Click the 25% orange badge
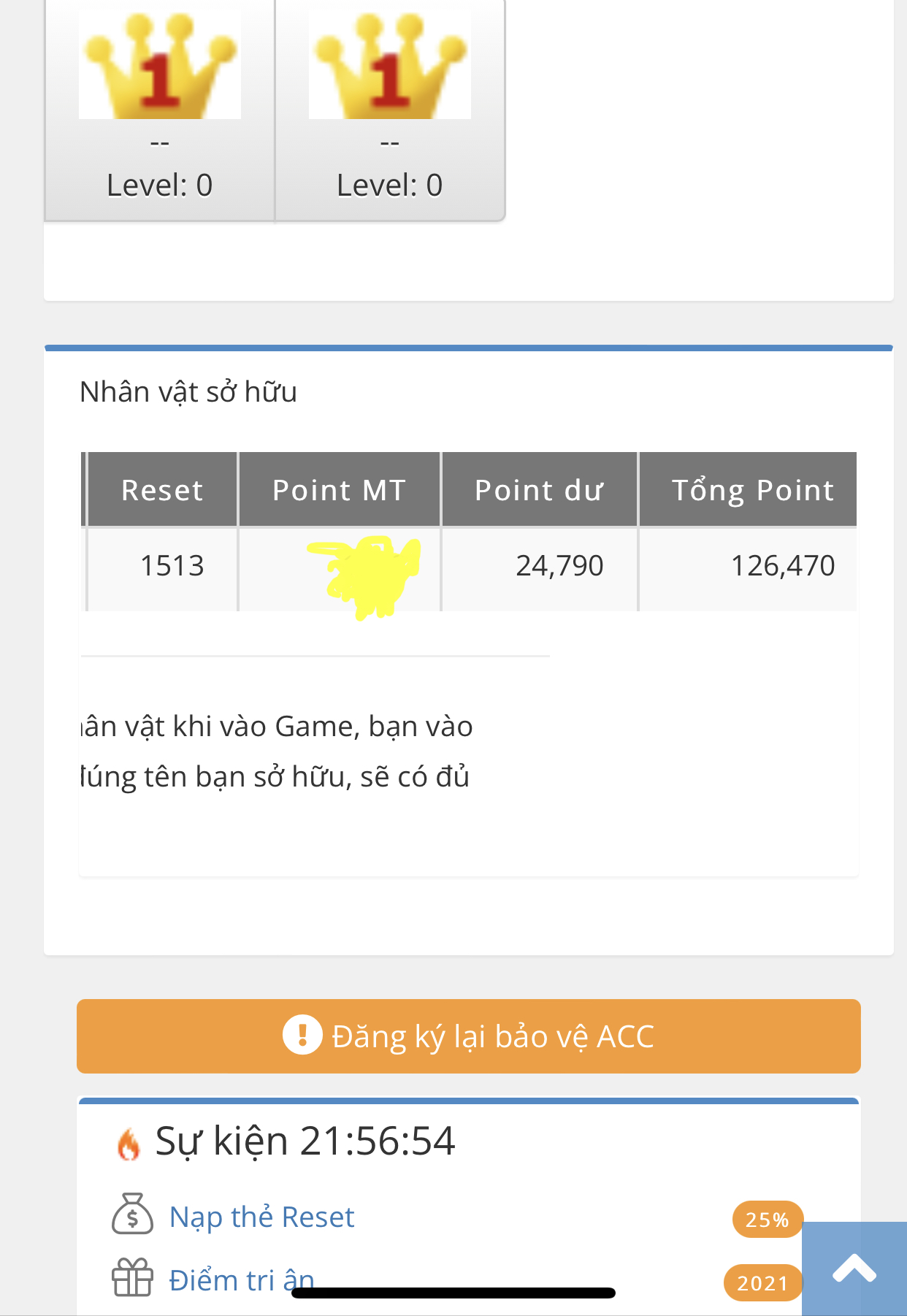The image size is (907, 1316). 767,1219
